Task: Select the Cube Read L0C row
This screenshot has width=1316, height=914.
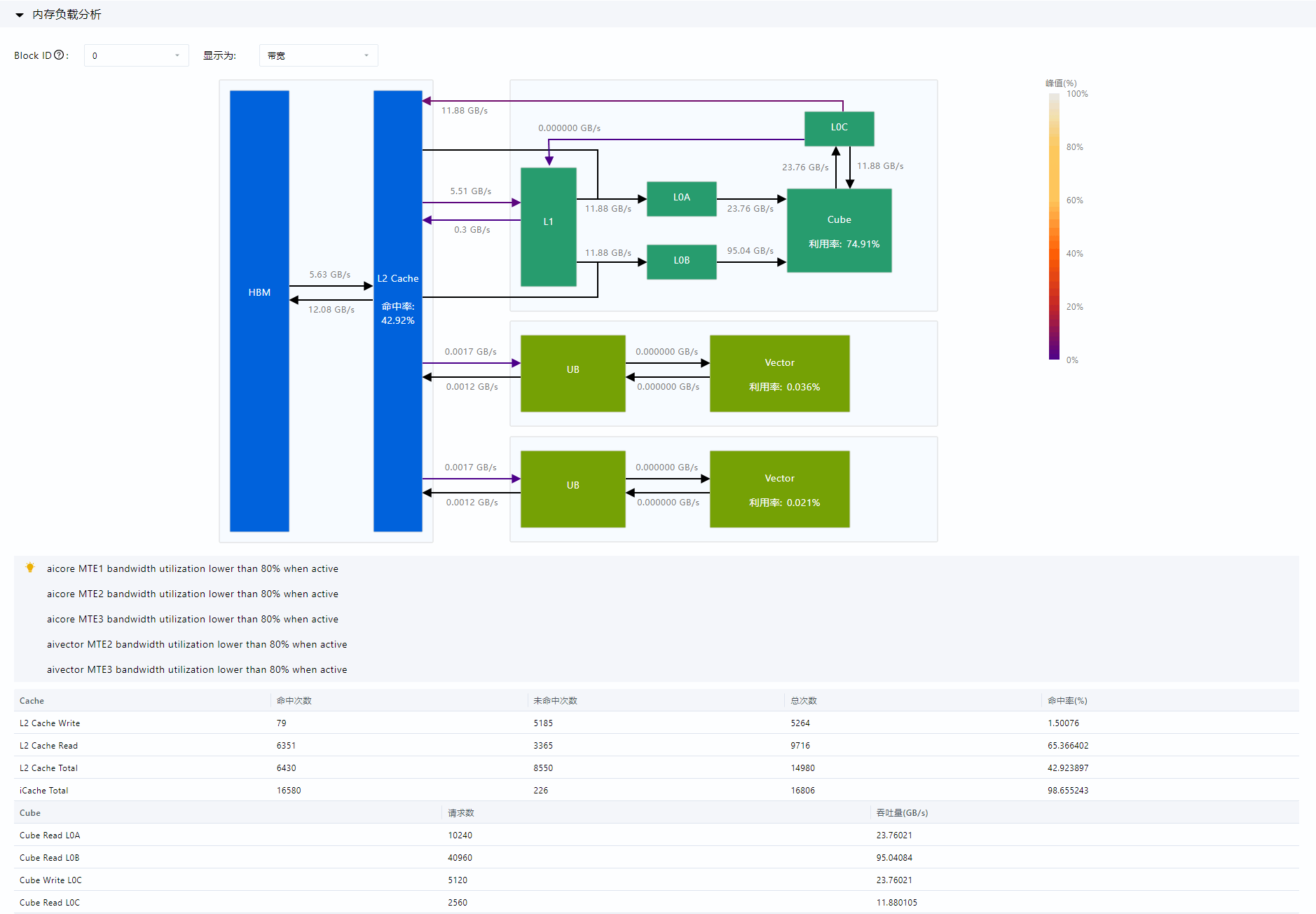Action: tap(657, 902)
